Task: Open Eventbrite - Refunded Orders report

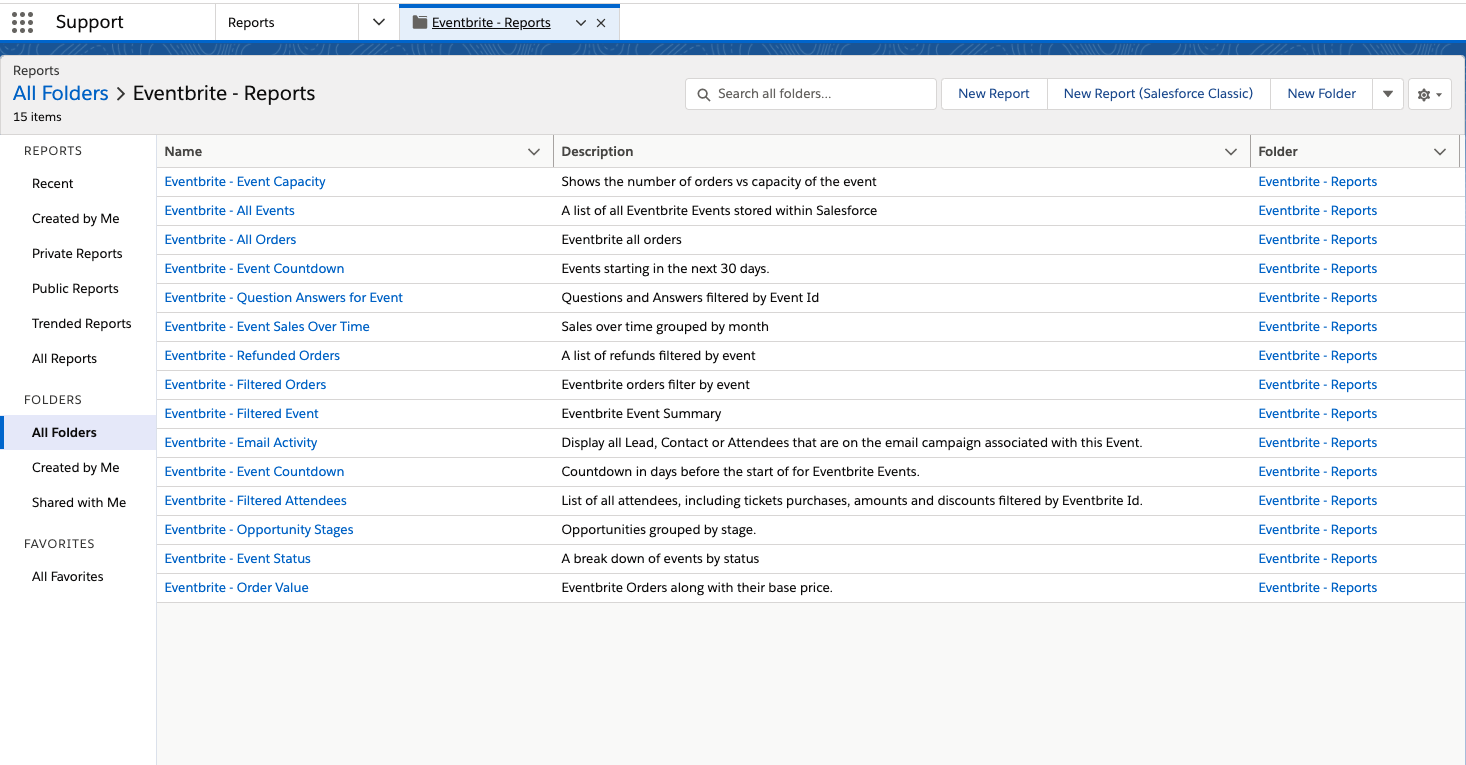Action: tap(252, 356)
